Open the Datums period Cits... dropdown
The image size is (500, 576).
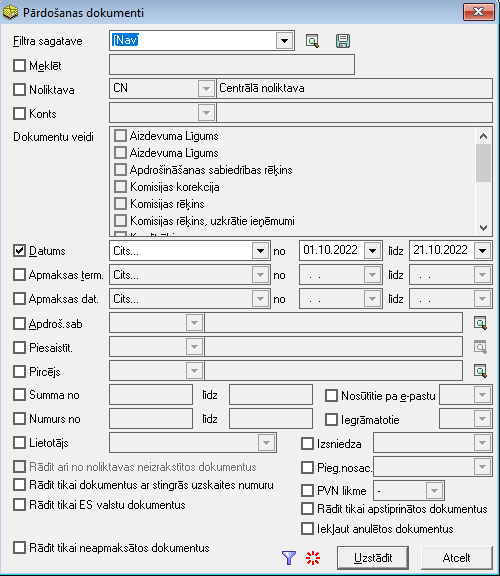(x=260, y=251)
